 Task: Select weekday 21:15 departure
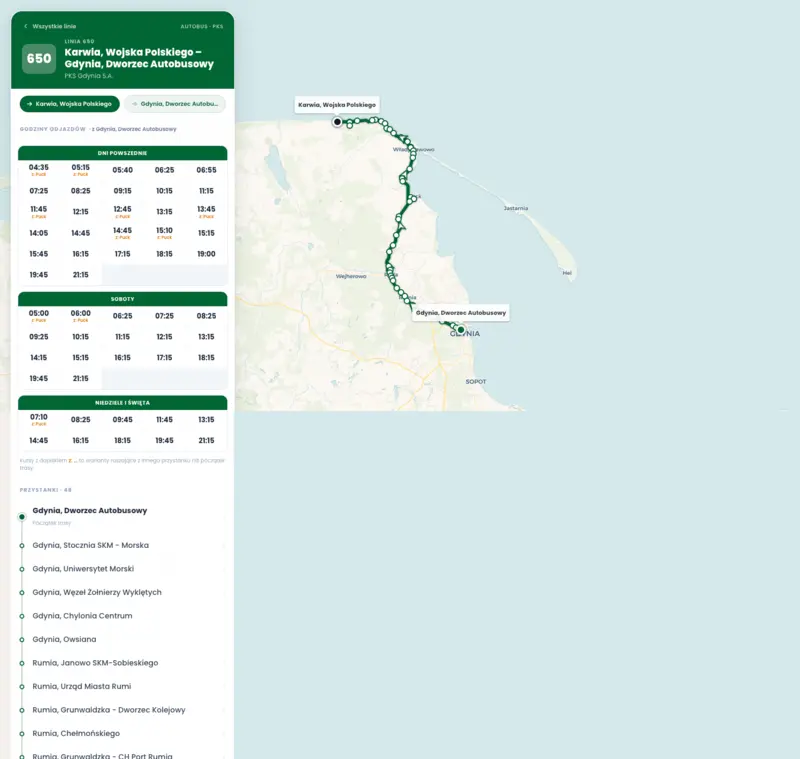click(81, 275)
